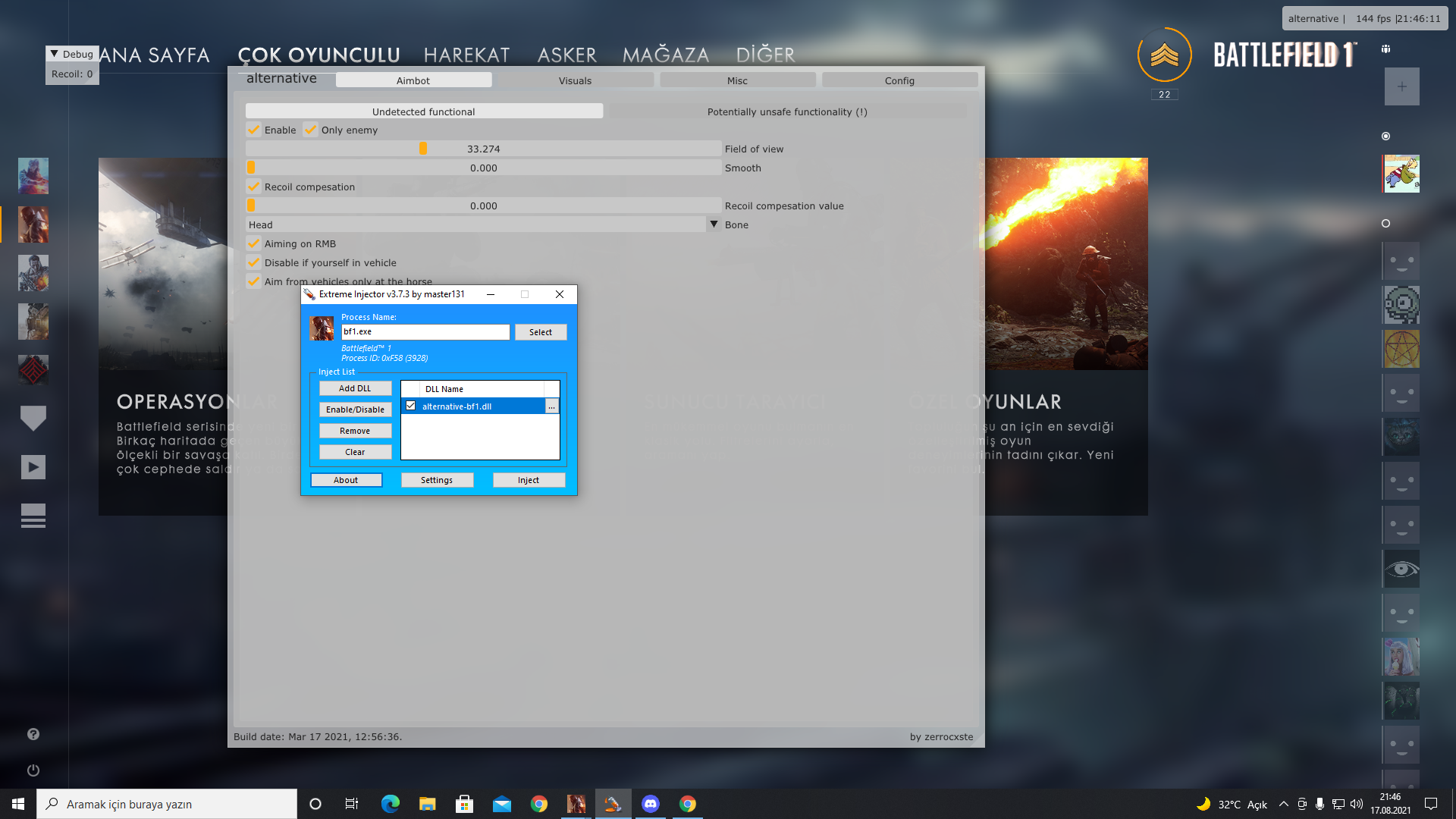The width and height of the screenshot is (1456, 819).
Task: Open the Bone dropdown arrow
Action: [x=714, y=224]
